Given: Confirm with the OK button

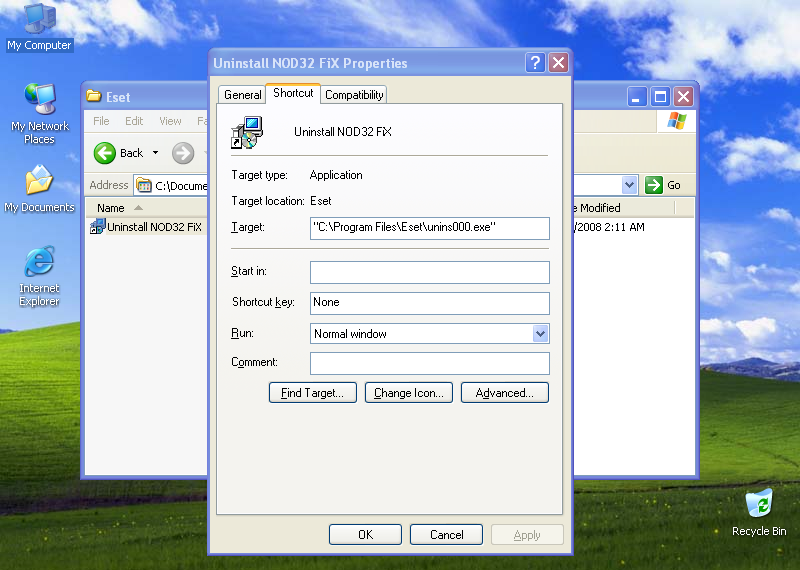Looking at the screenshot, I should click(365, 534).
